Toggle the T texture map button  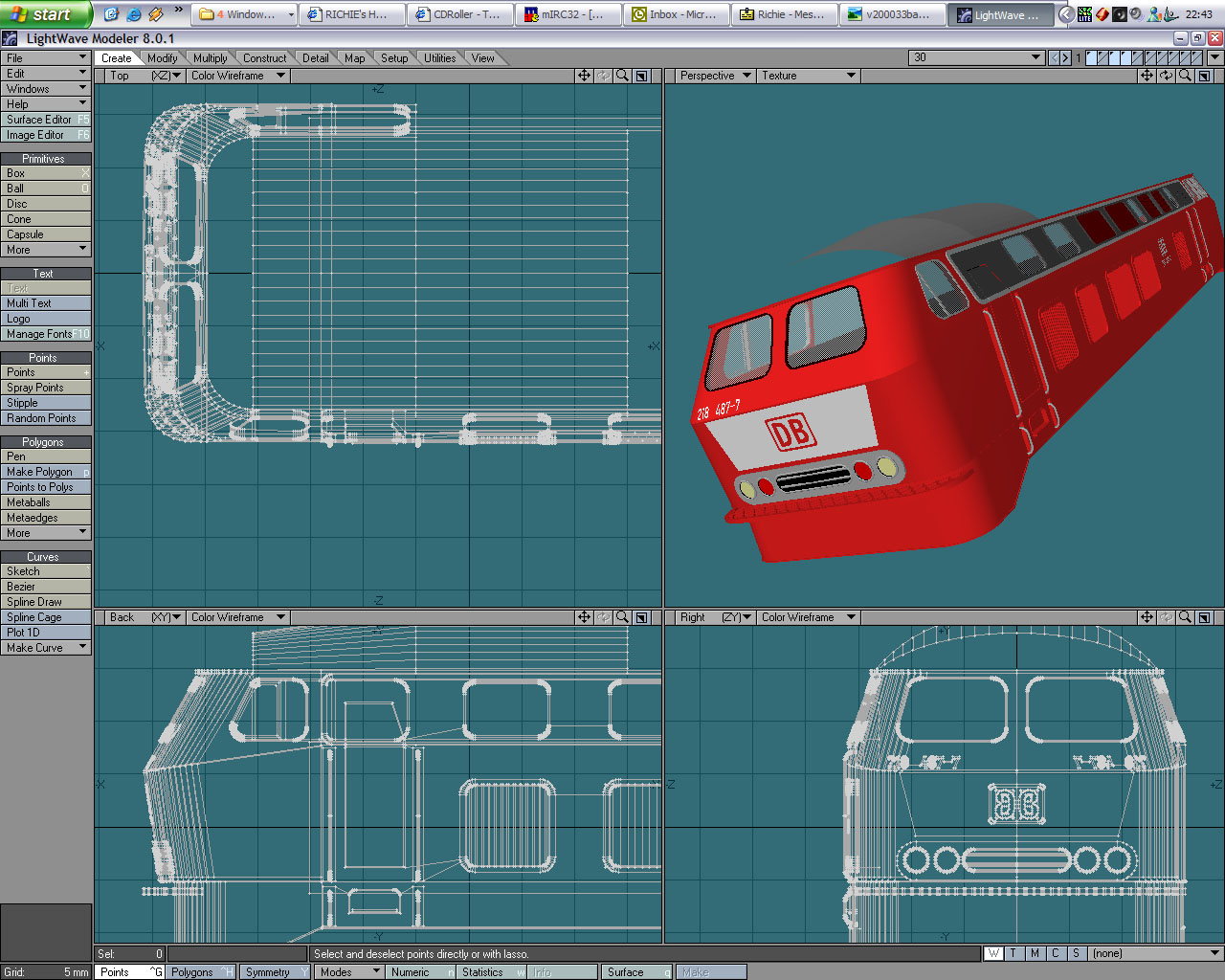pyautogui.click(x=1013, y=953)
